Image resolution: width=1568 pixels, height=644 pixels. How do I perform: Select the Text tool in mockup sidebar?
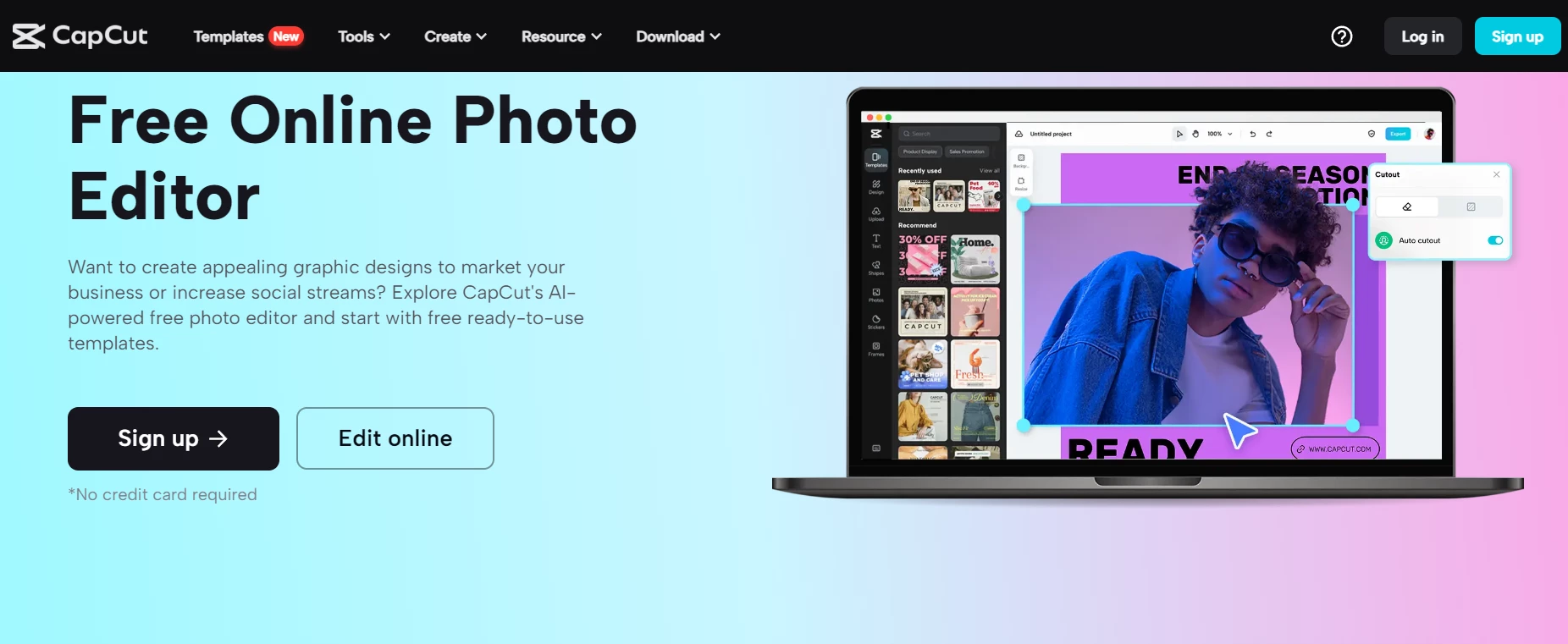click(x=875, y=241)
